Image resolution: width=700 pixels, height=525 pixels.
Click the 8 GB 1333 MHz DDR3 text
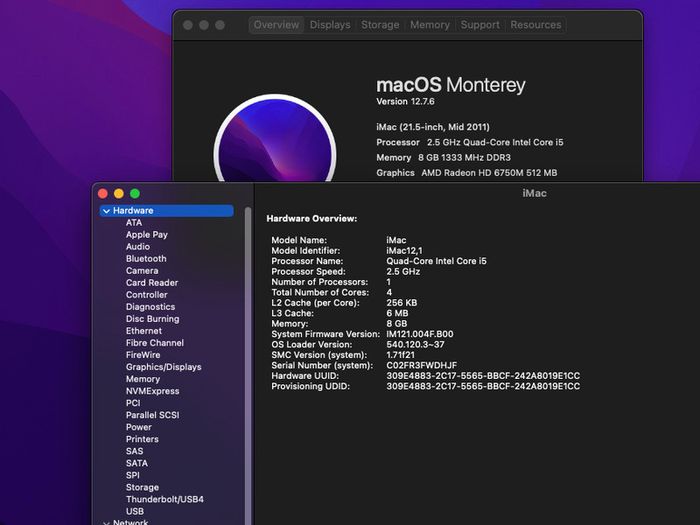(x=464, y=158)
